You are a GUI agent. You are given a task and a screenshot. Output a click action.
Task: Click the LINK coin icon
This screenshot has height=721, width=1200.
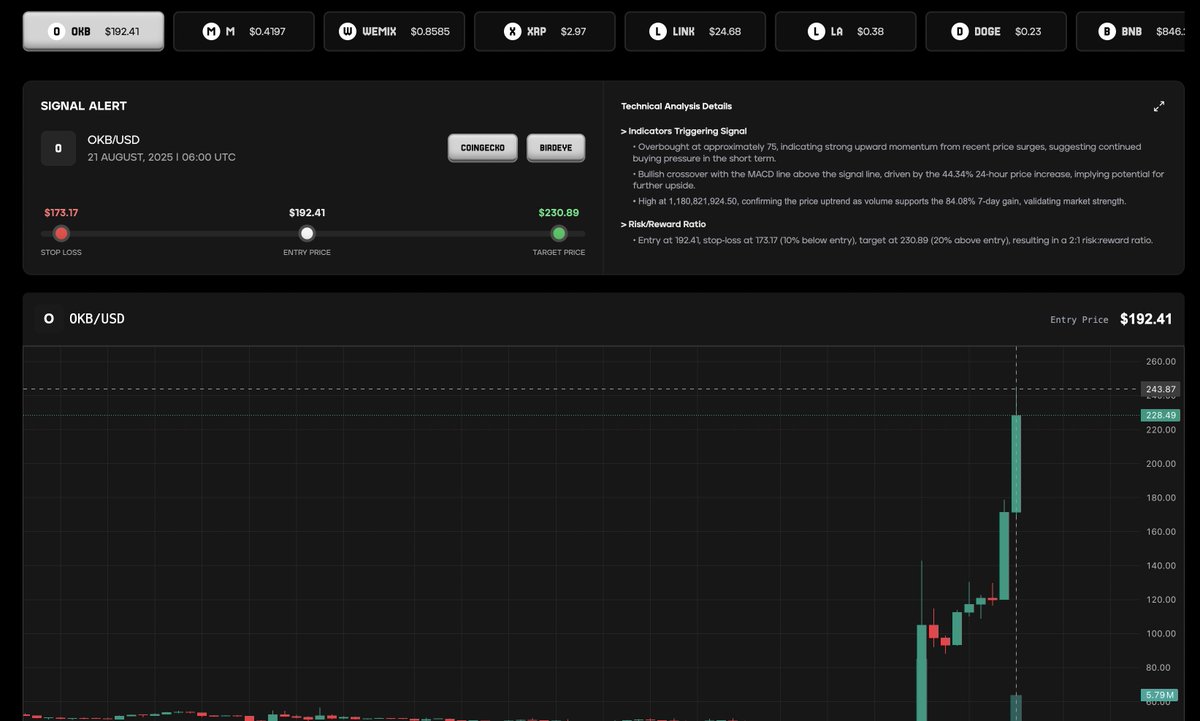pos(657,32)
